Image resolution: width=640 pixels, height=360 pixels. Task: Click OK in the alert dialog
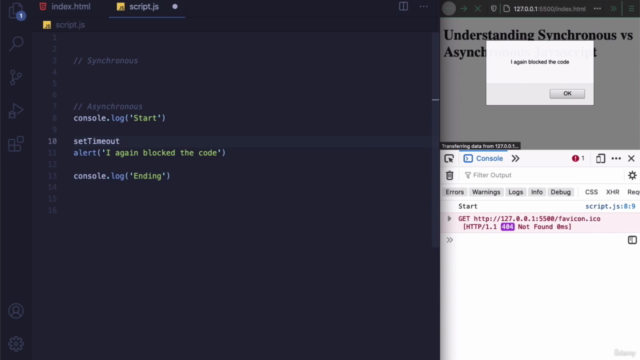[x=567, y=93]
